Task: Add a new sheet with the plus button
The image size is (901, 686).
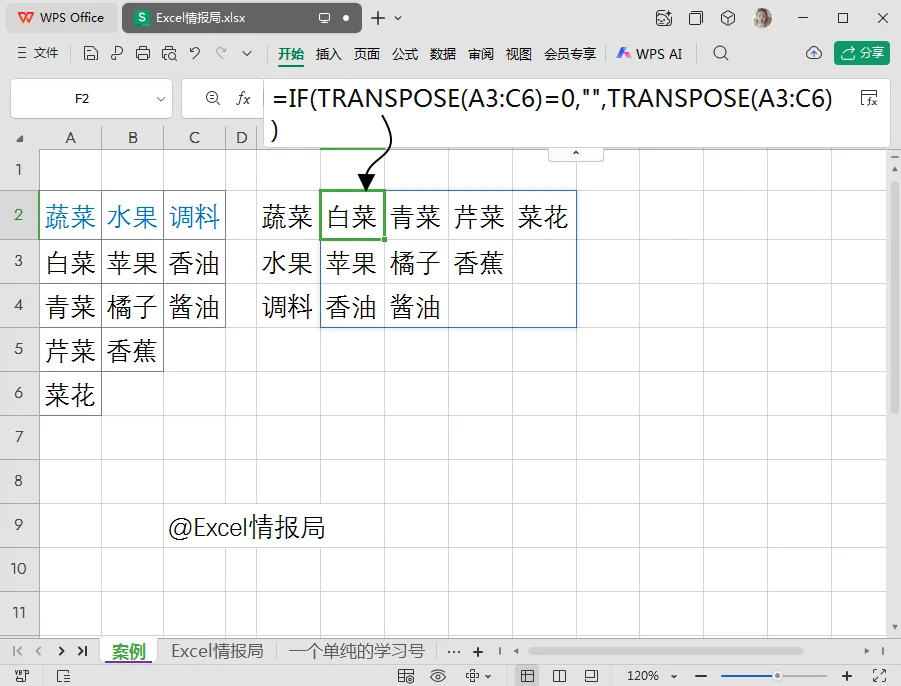Action: [x=478, y=652]
